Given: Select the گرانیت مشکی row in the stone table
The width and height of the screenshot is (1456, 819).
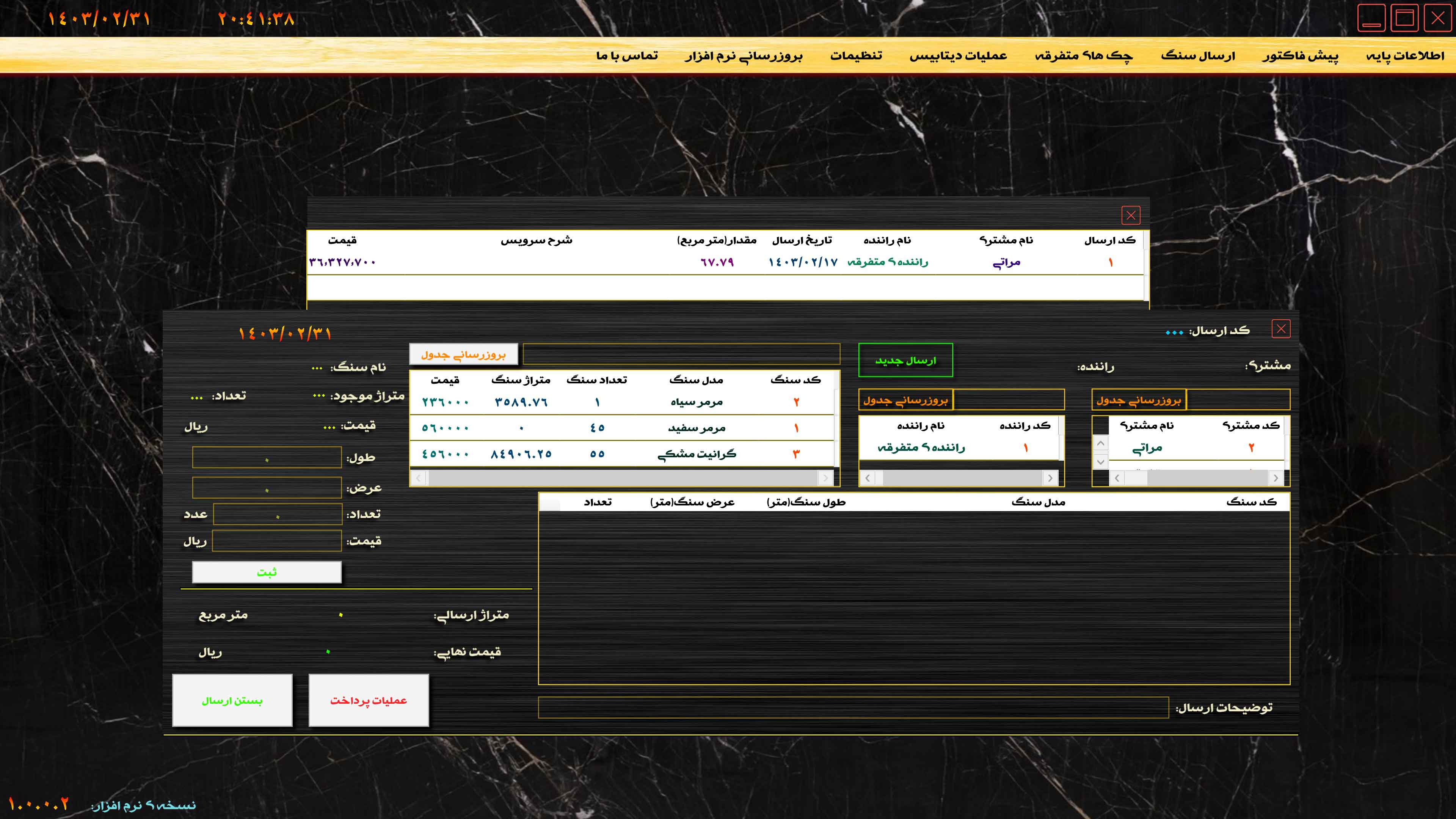Looking at the screenshot, I should (697, 454).
